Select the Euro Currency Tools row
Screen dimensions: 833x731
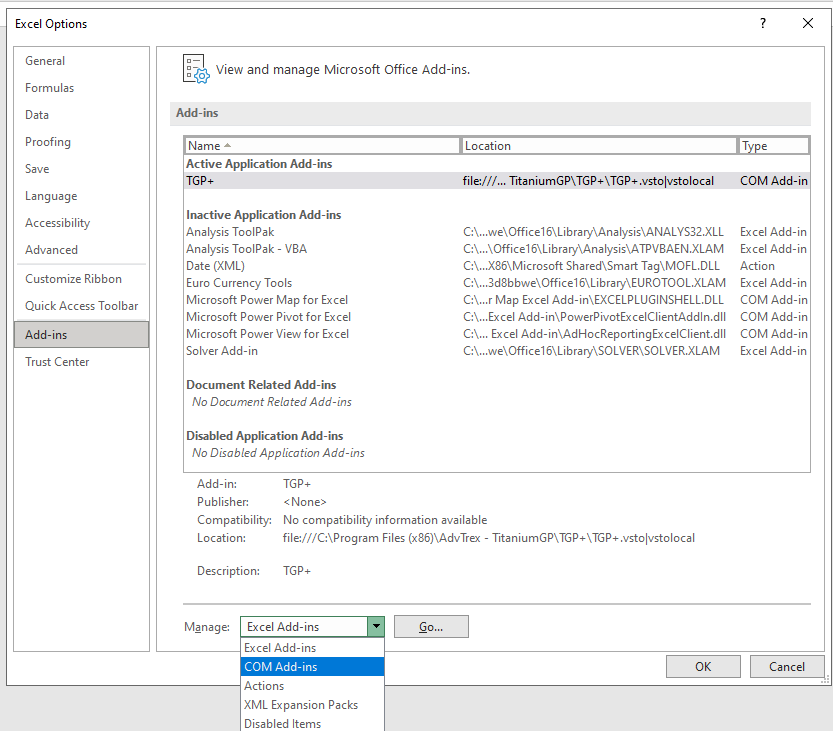(x=497, y=283)
